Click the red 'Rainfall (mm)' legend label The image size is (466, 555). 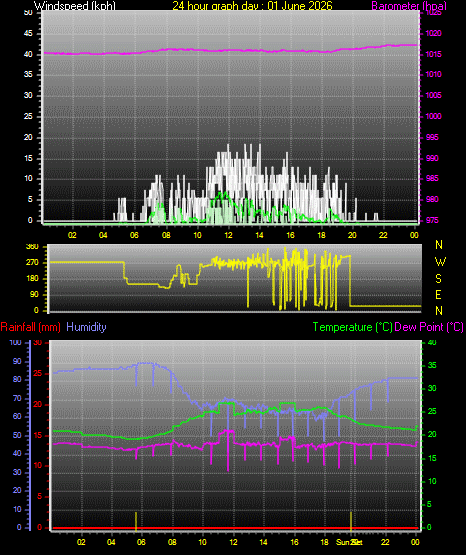pos(30,327)
